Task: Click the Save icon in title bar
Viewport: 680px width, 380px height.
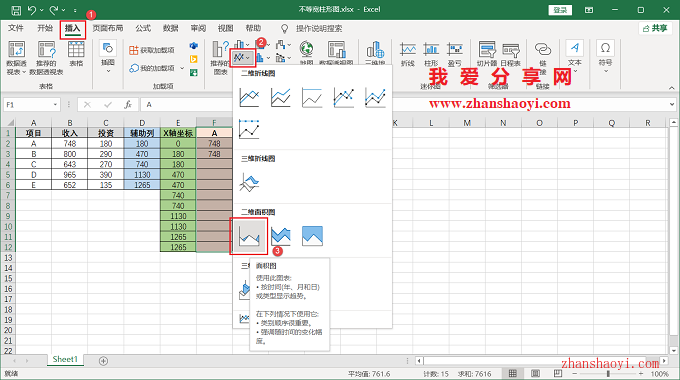Action: (x=16, y=10)
